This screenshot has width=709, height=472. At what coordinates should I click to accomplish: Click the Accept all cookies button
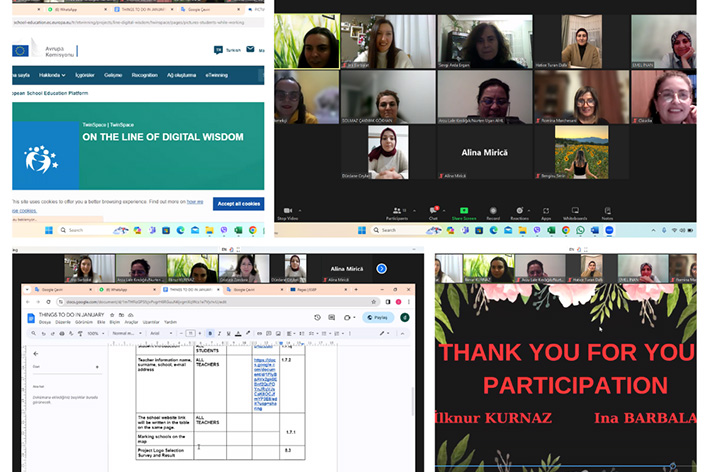(x=238, y=203)
